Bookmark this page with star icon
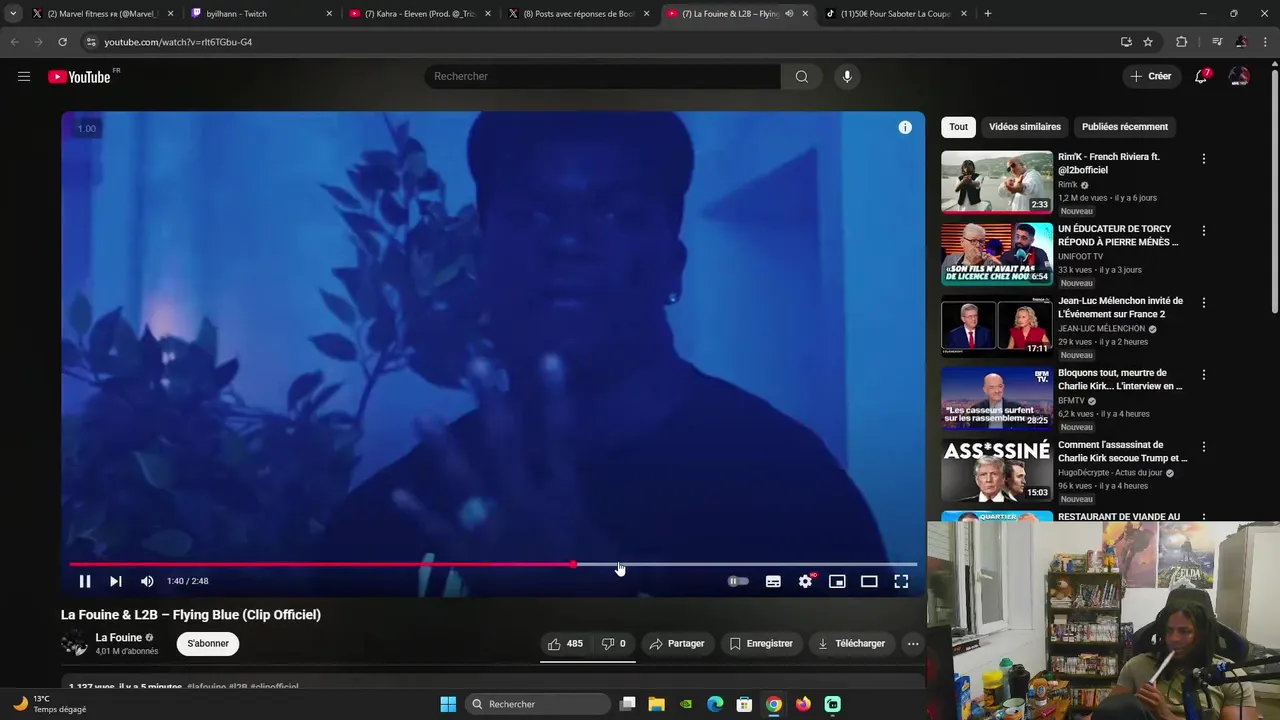 (x=1148, y=42)
